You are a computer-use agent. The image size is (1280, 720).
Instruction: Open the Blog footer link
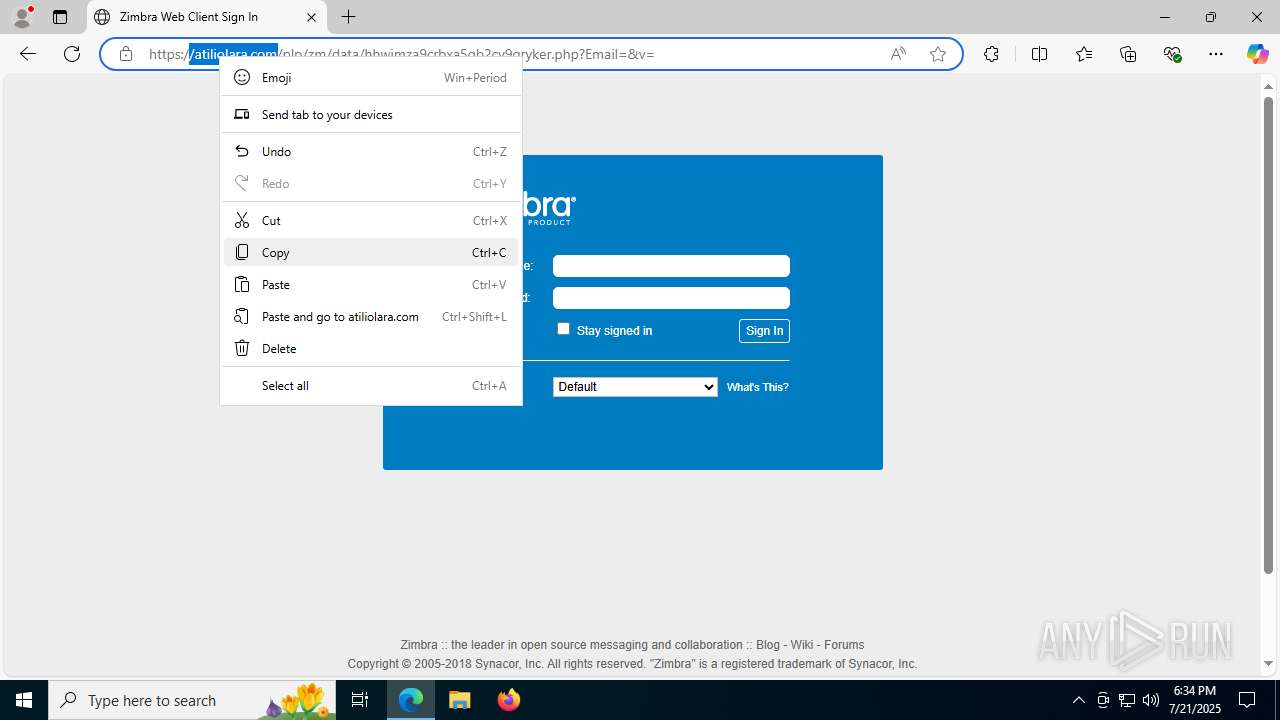768,645
